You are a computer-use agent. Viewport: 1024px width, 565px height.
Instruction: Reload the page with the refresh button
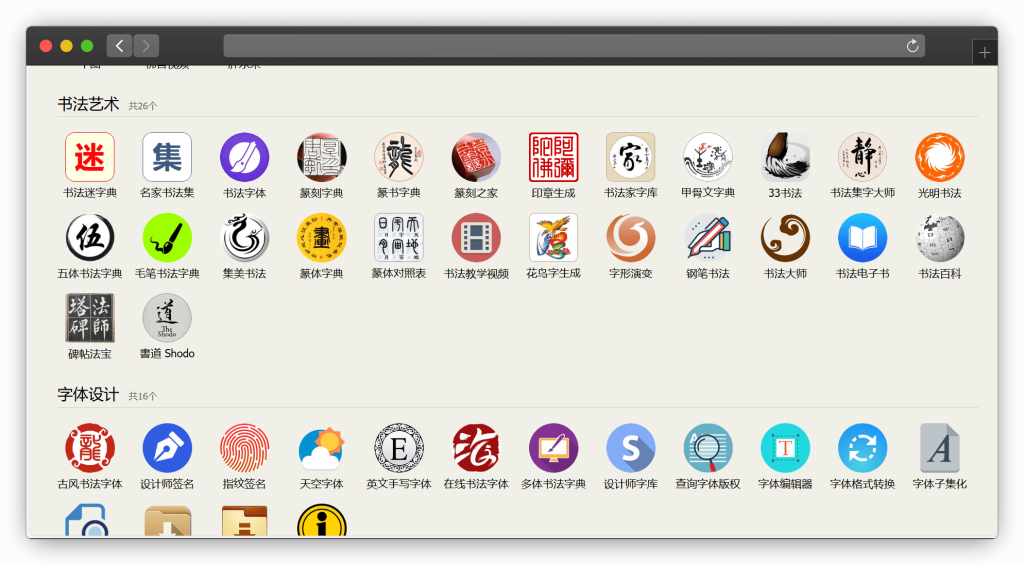coord(912,46)
